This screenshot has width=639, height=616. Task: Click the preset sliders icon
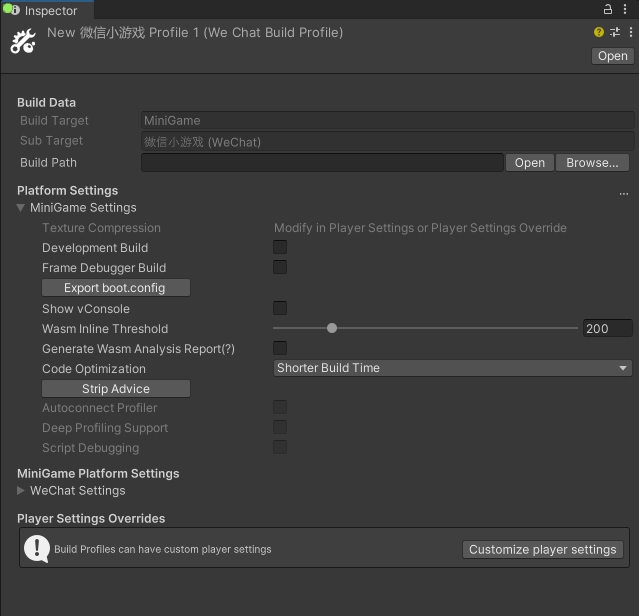614,32
